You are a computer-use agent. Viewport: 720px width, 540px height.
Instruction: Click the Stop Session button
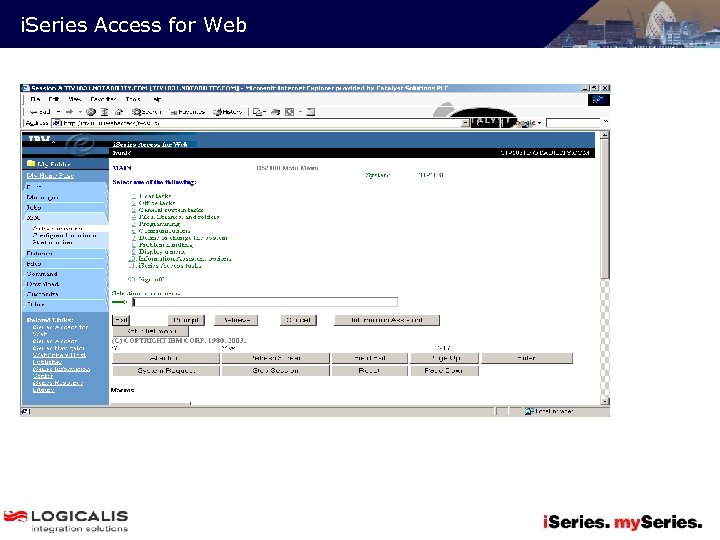(276, 371)
